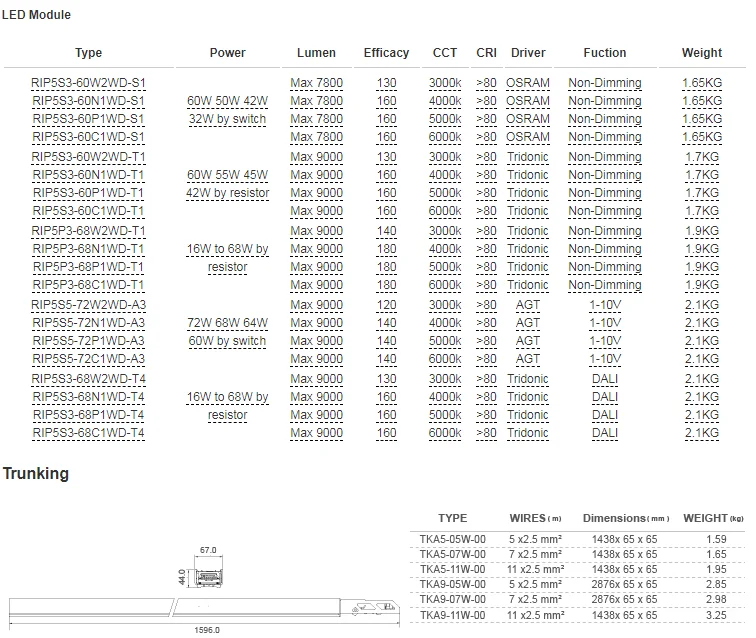Open the RIP5S3-68C1WD-T4 type link
The width and height of the screenshot is (756, 638).
pos(88,433)
